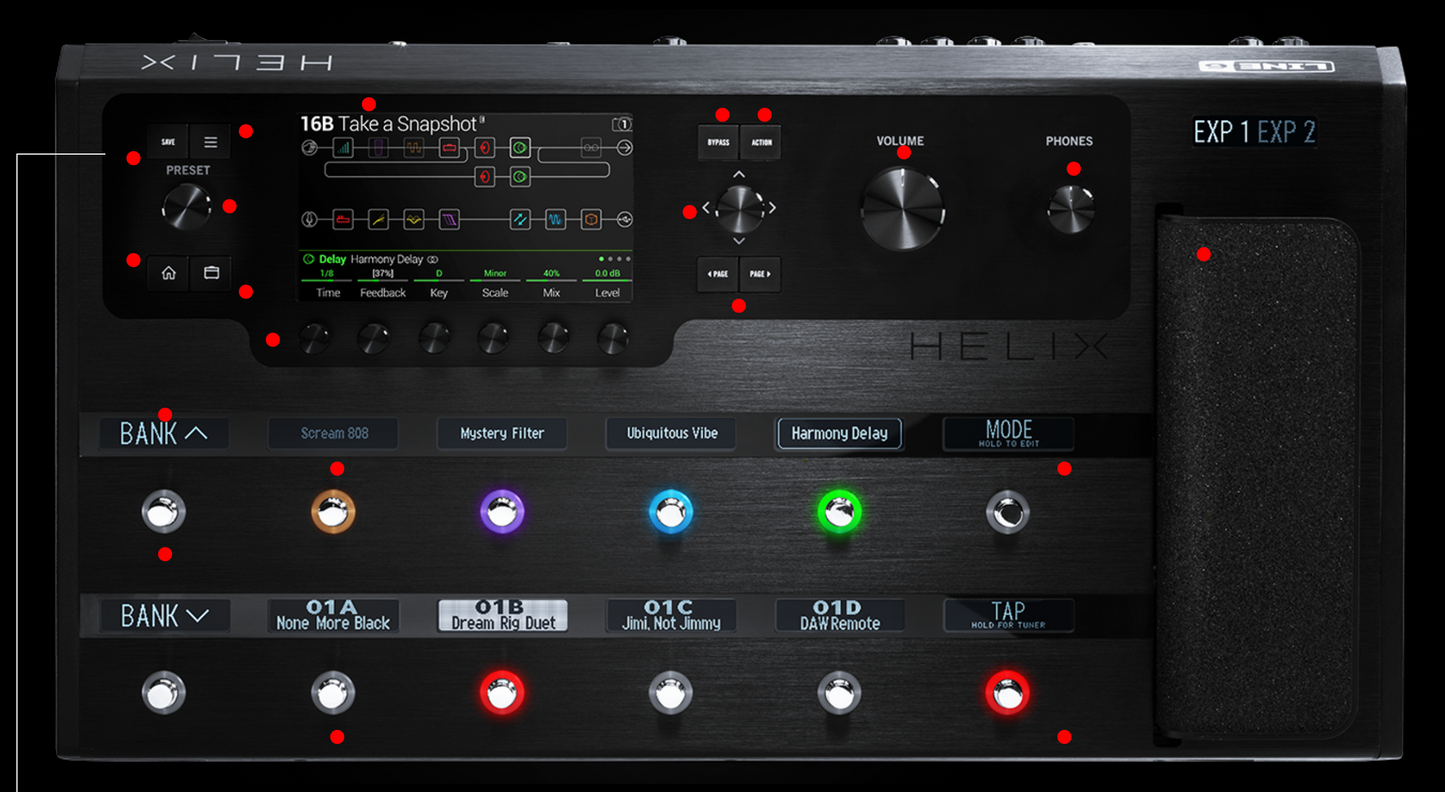Select the purple block on the lower path
Viewport: 1445px width, 792px height.
pos(449,219)
